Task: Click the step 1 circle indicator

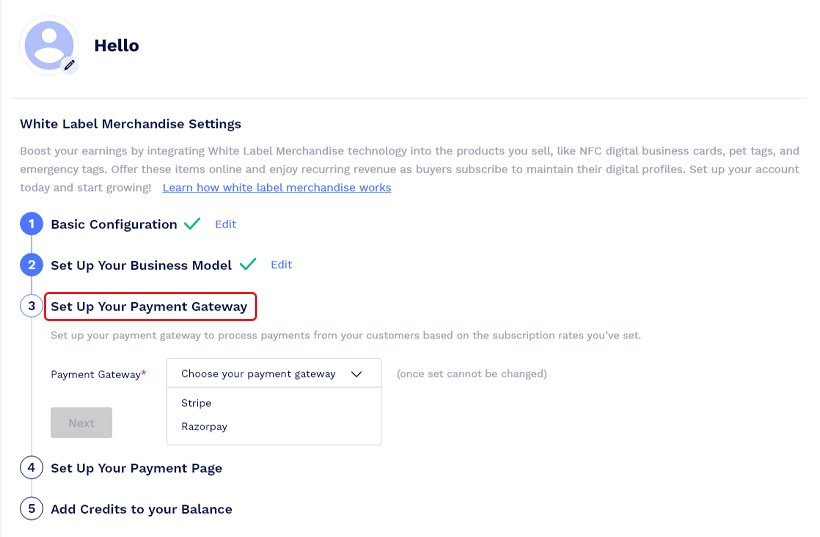Action: (x=31, y=225)
